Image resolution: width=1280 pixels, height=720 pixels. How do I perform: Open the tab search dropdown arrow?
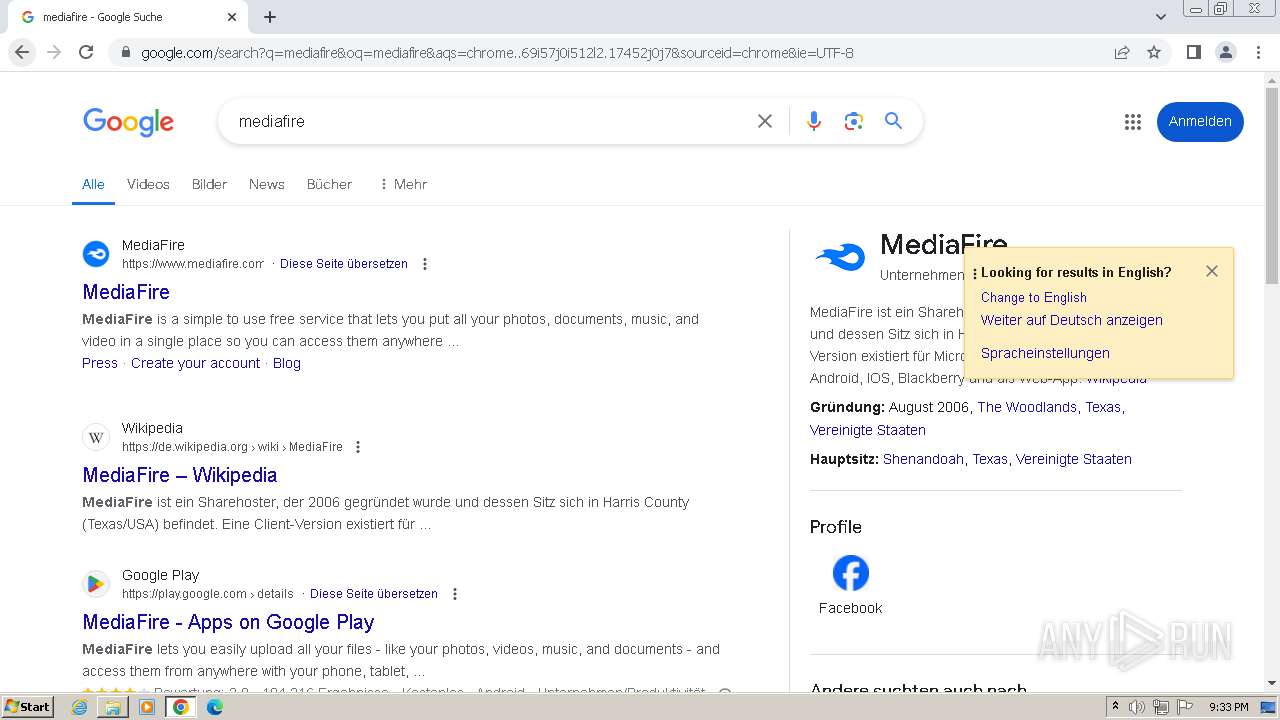(1161, 17)
